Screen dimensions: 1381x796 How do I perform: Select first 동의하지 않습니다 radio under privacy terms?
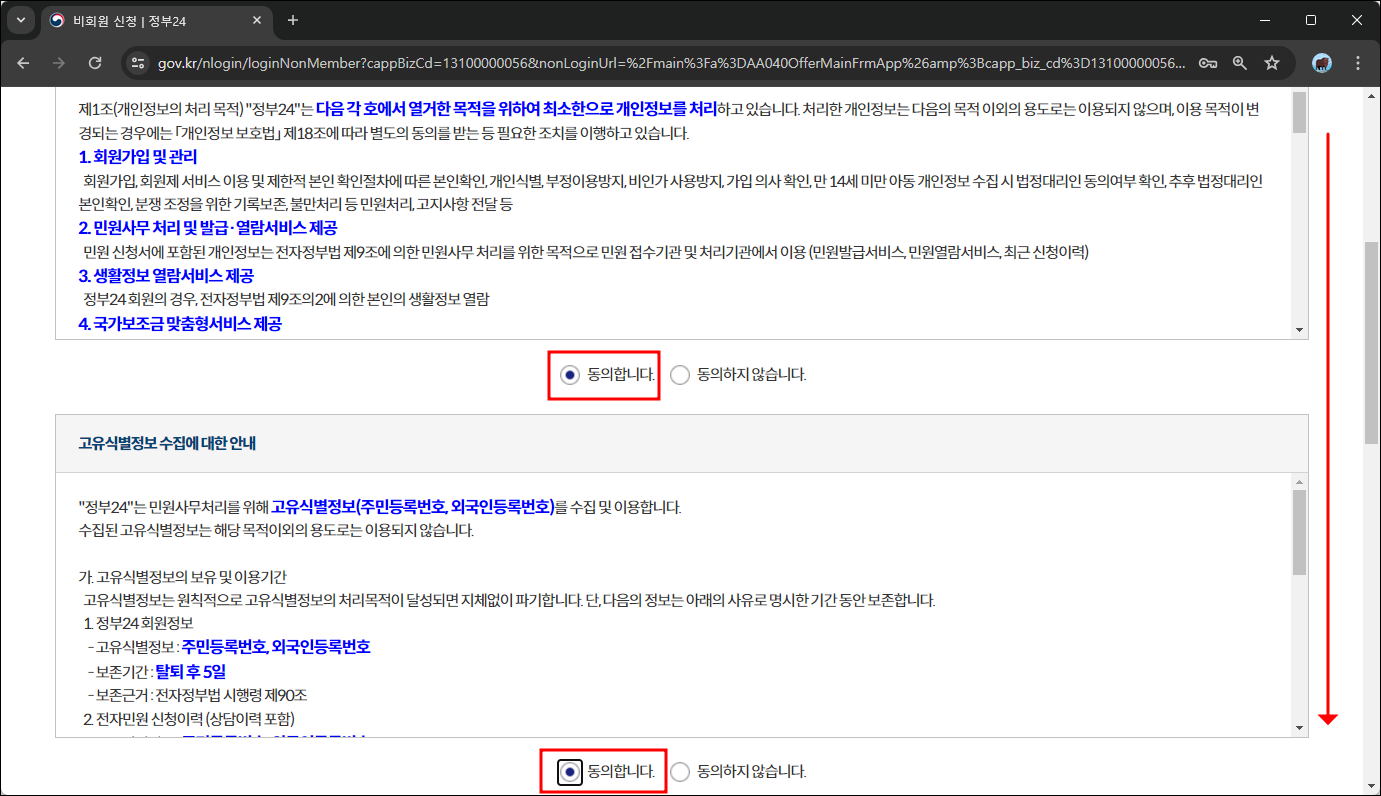click(680, 375)
